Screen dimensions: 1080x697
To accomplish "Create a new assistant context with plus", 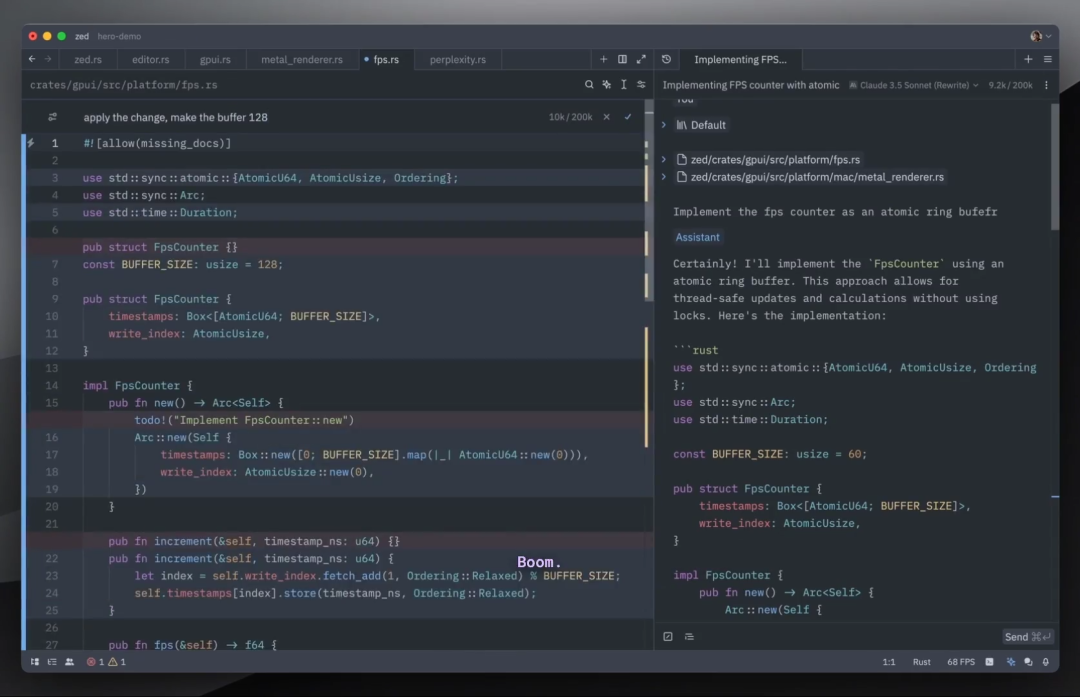I will click(1028, 59).
